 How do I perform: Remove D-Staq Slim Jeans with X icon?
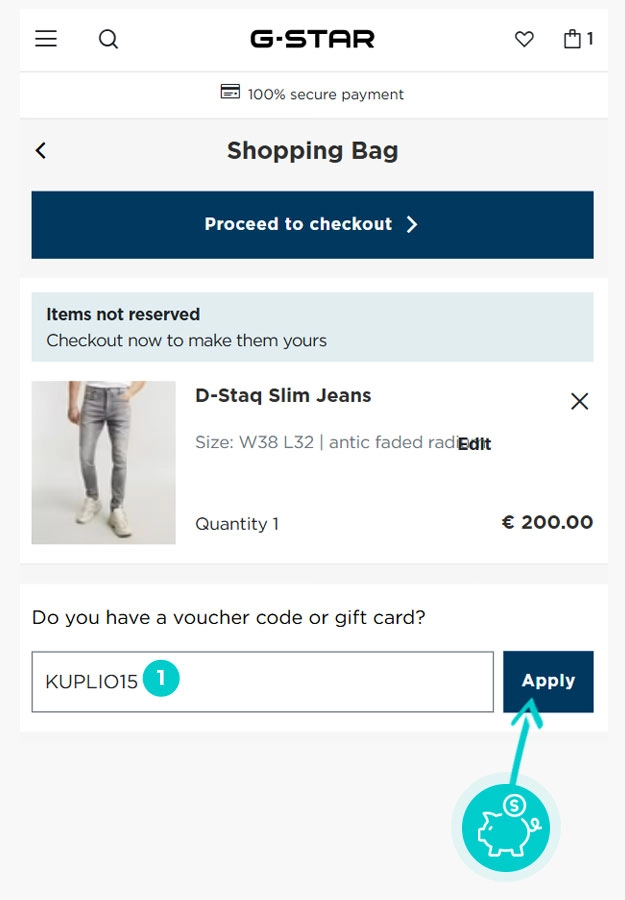pos(579,401)
